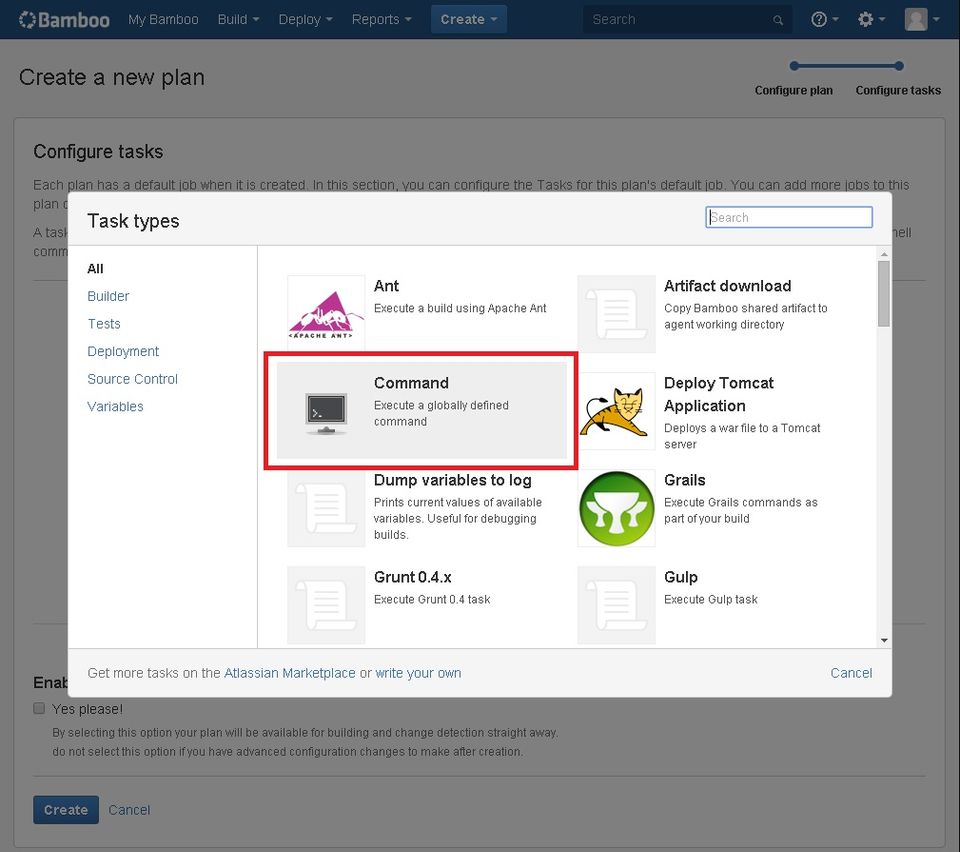Click the Grunt 0.4.x title
960x852 pixels.
pyautogui.click(x=413, y=577)
